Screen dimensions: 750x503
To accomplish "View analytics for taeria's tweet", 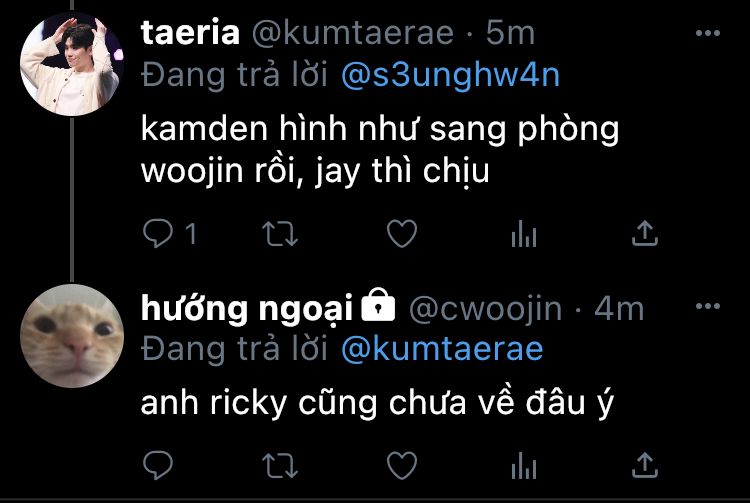I will (x=524, y=234).
